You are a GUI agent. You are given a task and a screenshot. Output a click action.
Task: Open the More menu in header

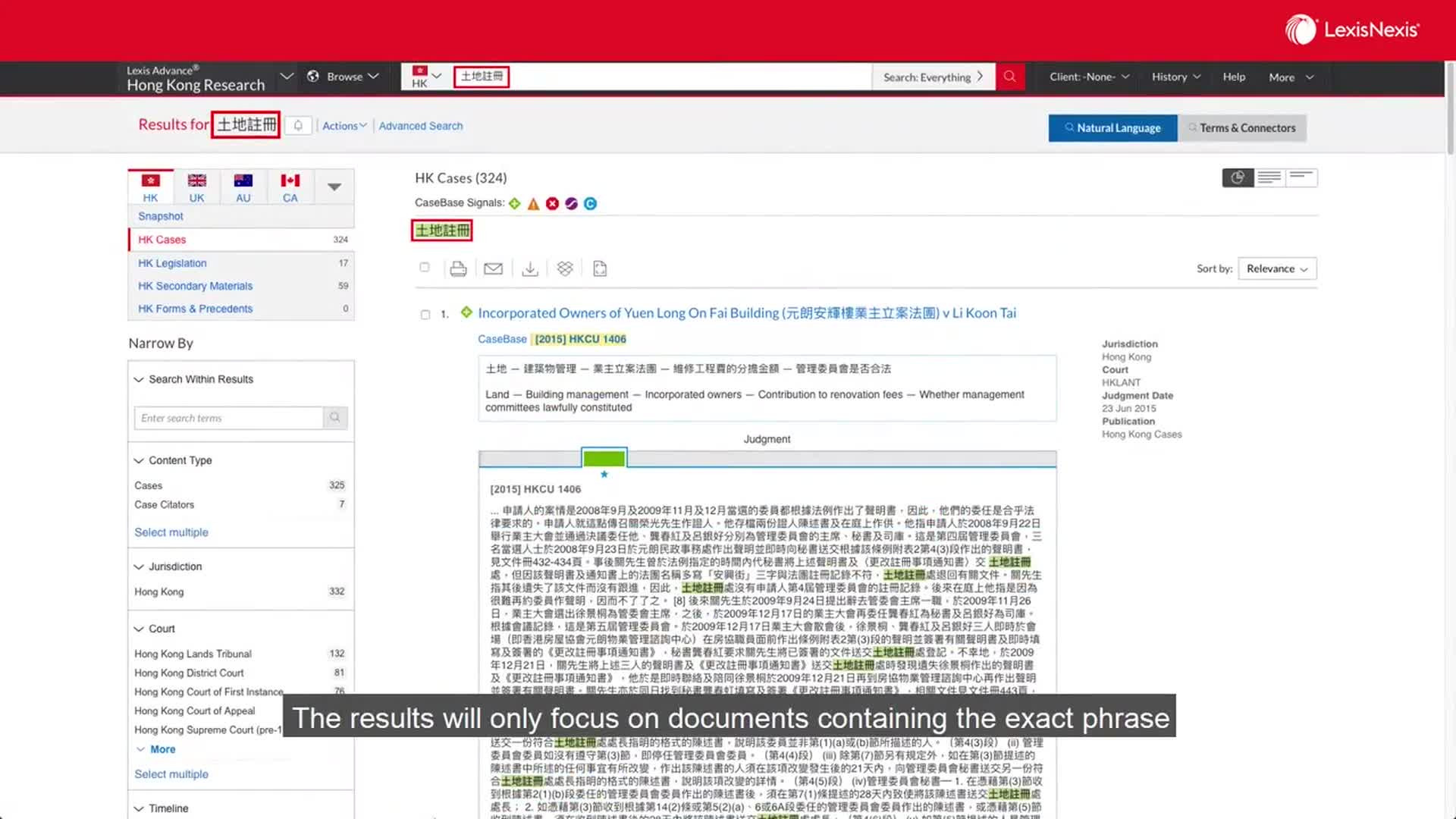click(x=1291, y=77)
